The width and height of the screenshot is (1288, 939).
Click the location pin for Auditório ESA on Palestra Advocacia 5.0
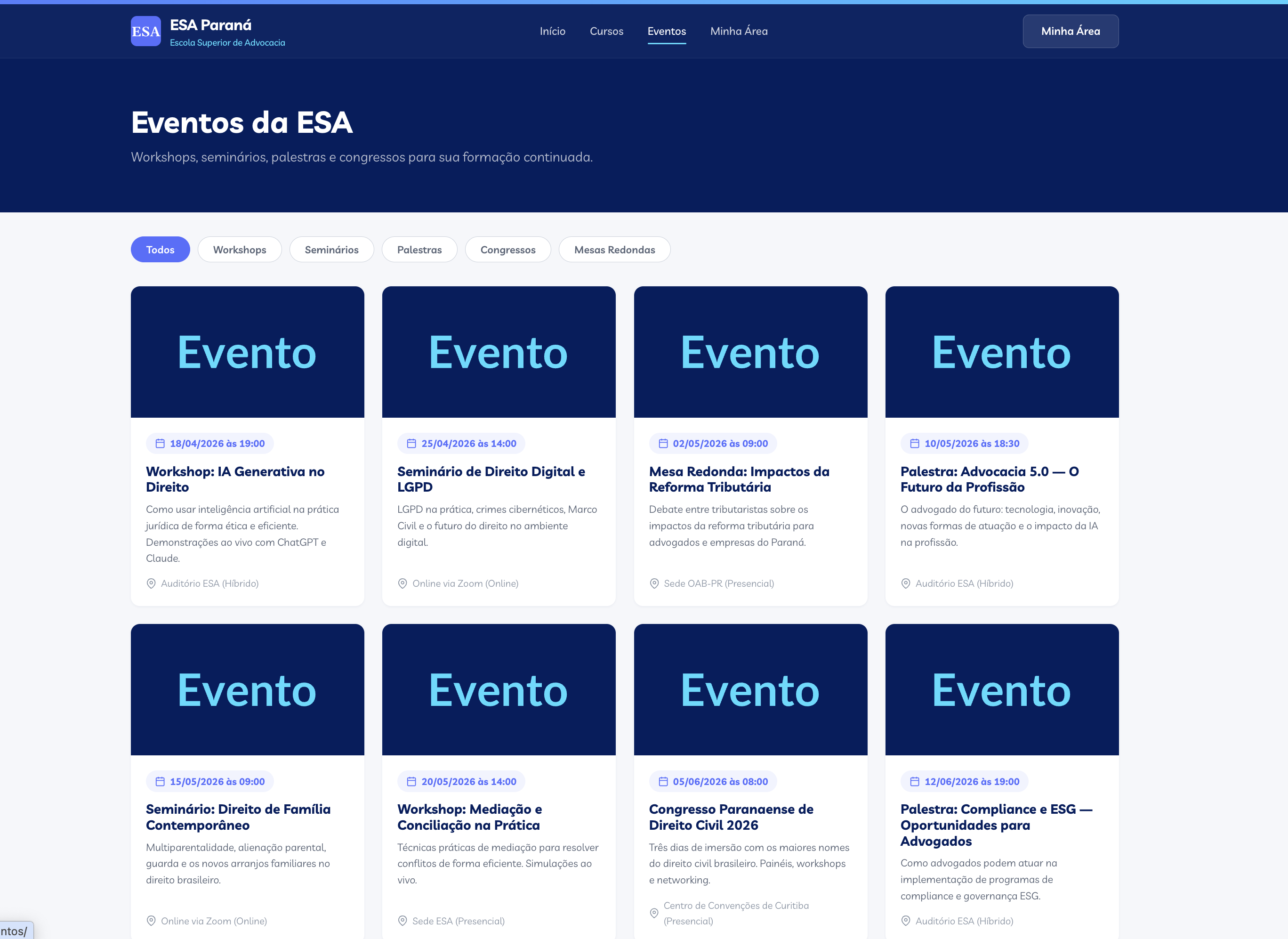[907, 583]
